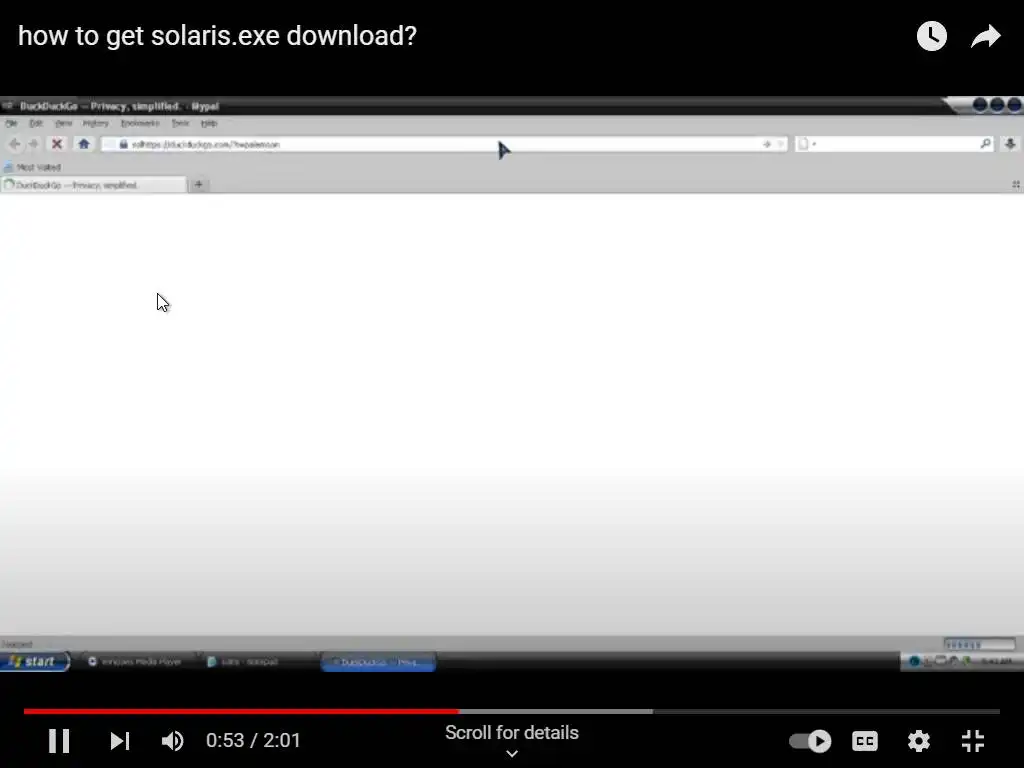Click 'Scroll for details' below the progress bar
This screenshot has width=1024, height=768.
click(x=512, y=733)
